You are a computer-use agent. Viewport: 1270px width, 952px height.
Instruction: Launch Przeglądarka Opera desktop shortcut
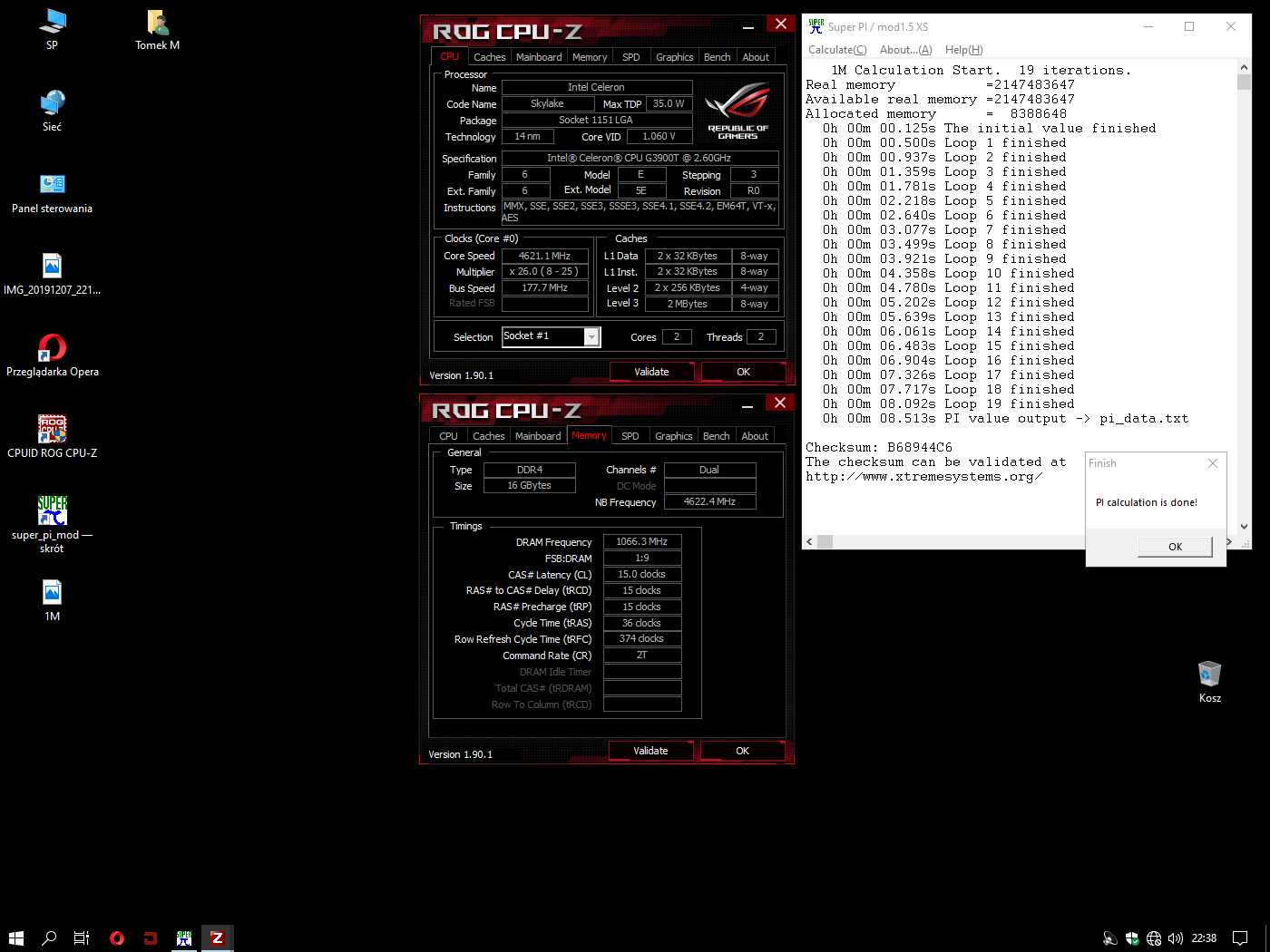click(x=52, y=355)
